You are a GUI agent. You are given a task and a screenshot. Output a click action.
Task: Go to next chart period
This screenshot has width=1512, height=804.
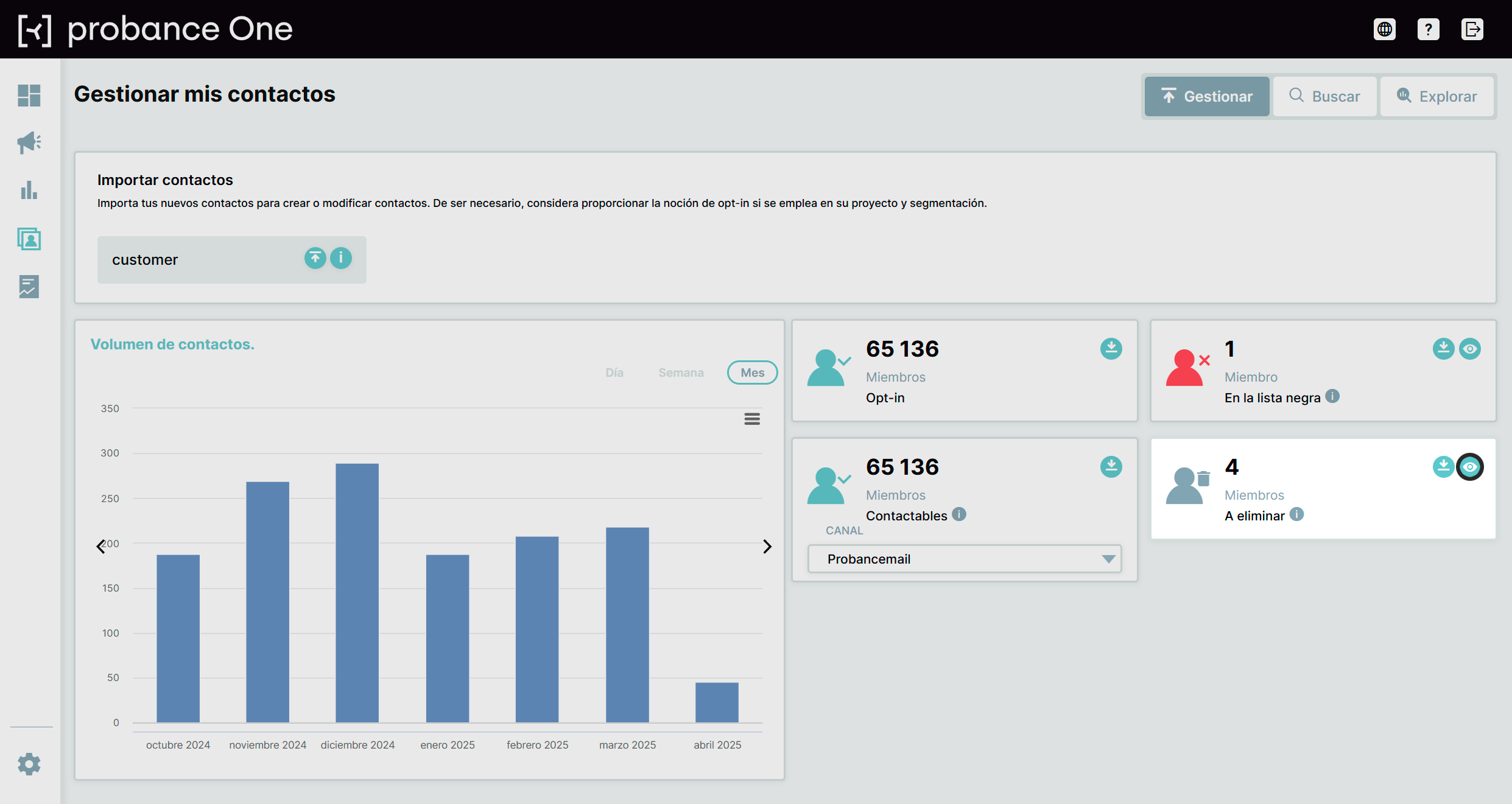767,546
